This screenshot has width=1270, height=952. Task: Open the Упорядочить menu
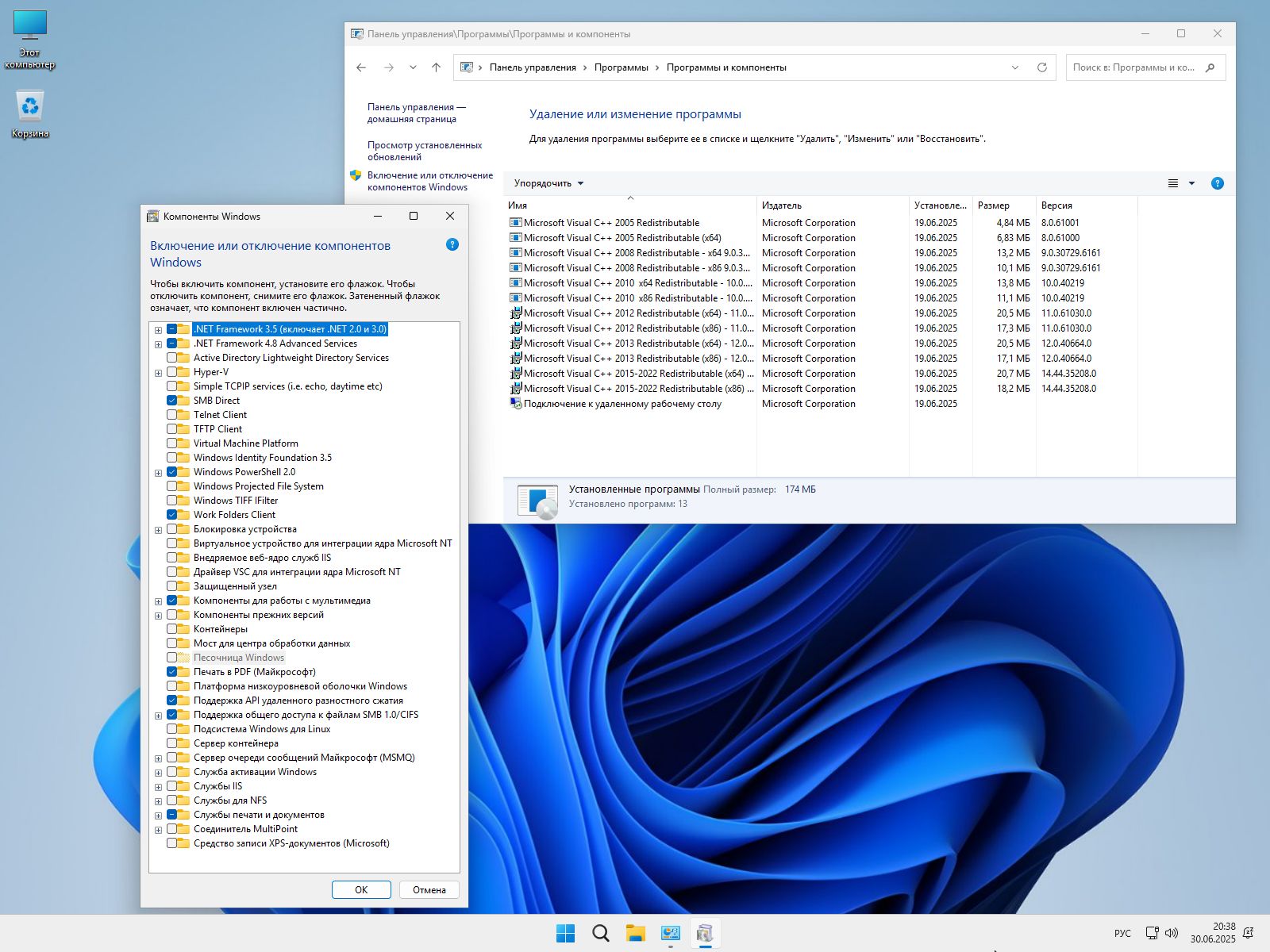coord(548,183)
